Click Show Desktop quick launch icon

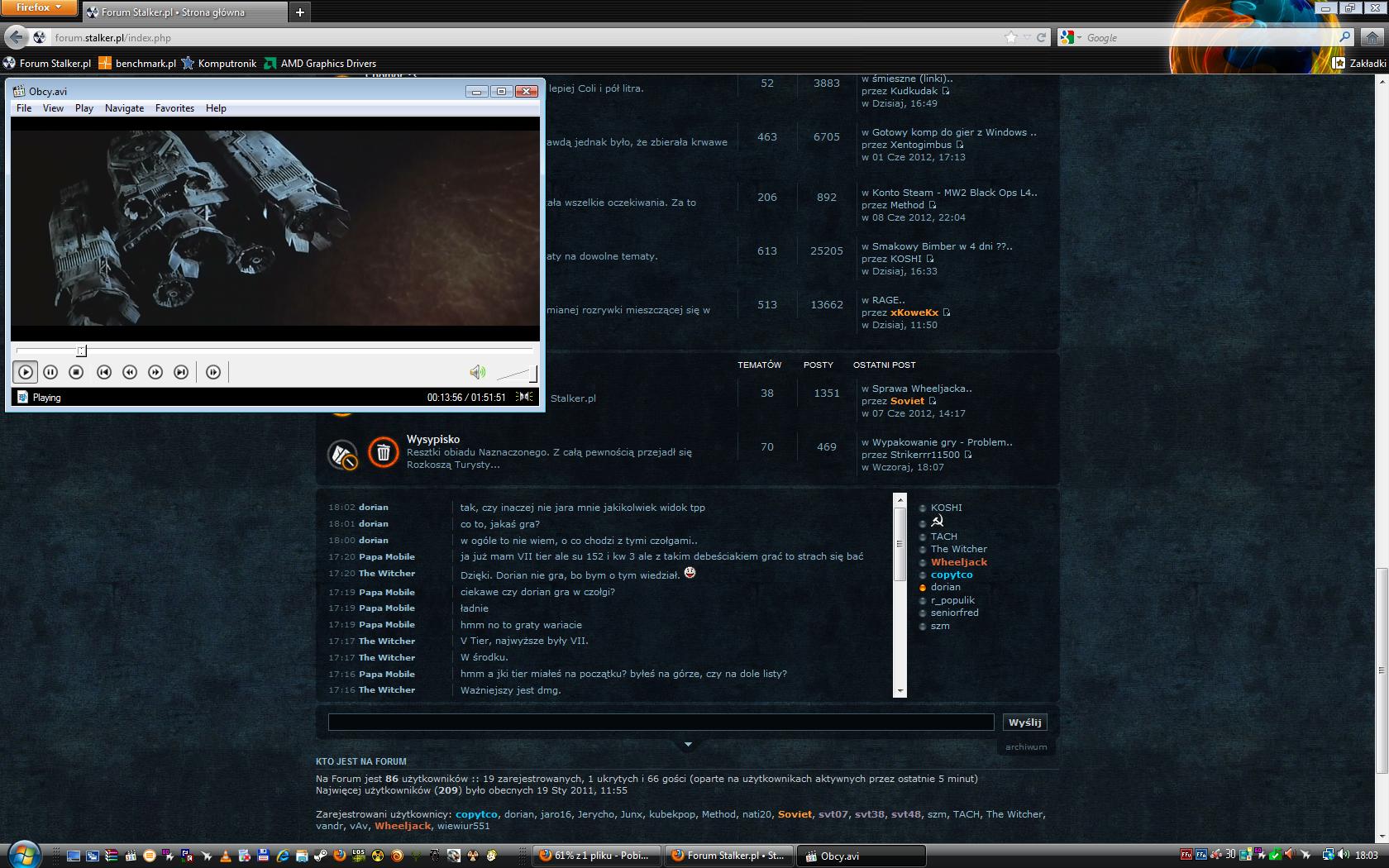click(x=74, y=856)
